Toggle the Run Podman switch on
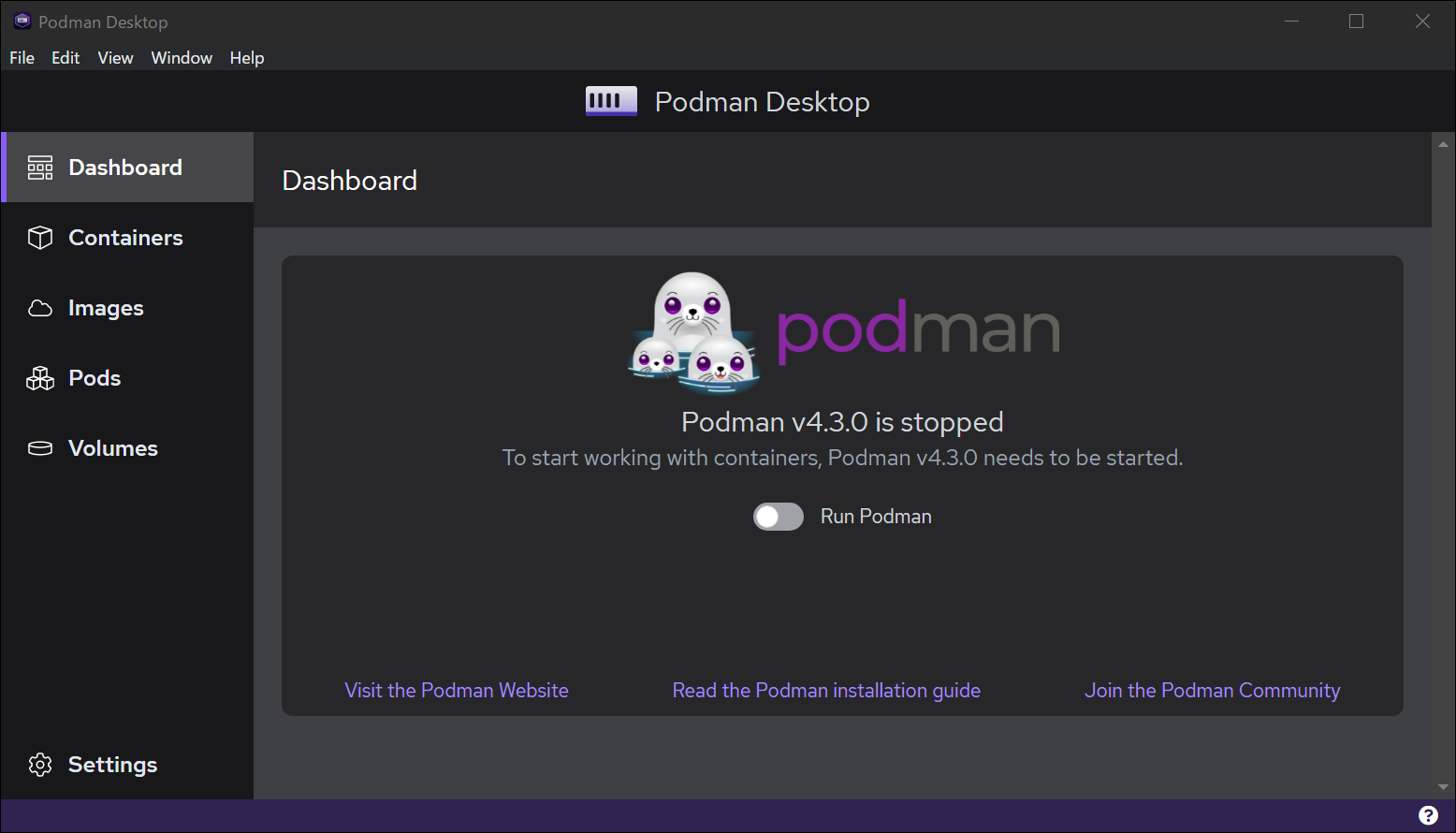The height and width of the screenshot is (833, 1456). pyautogui.click(x=779, y=517)
